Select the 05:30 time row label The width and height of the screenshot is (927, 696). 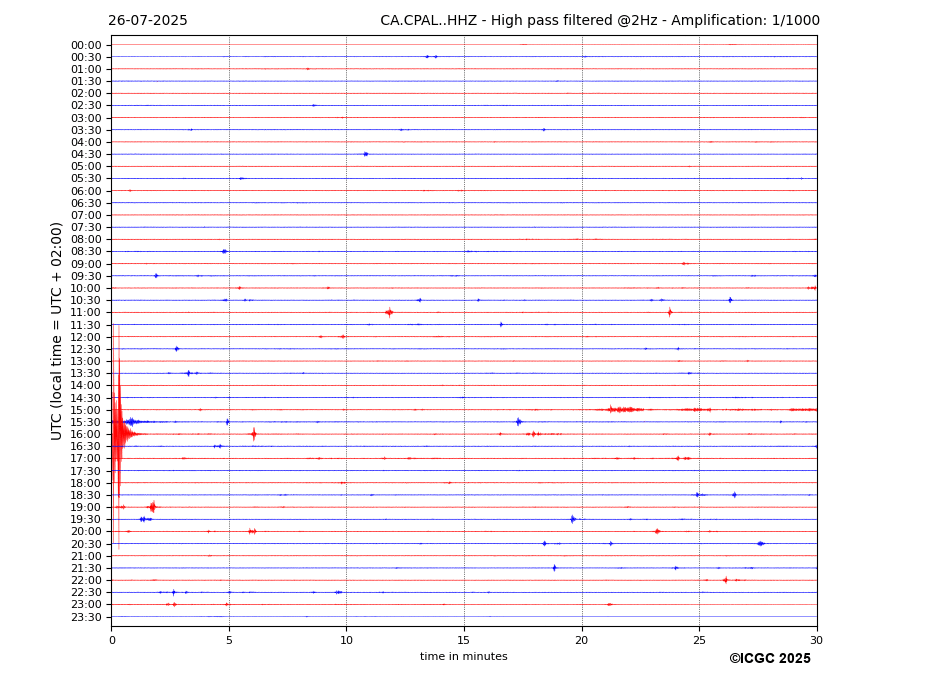click(86, 179)
